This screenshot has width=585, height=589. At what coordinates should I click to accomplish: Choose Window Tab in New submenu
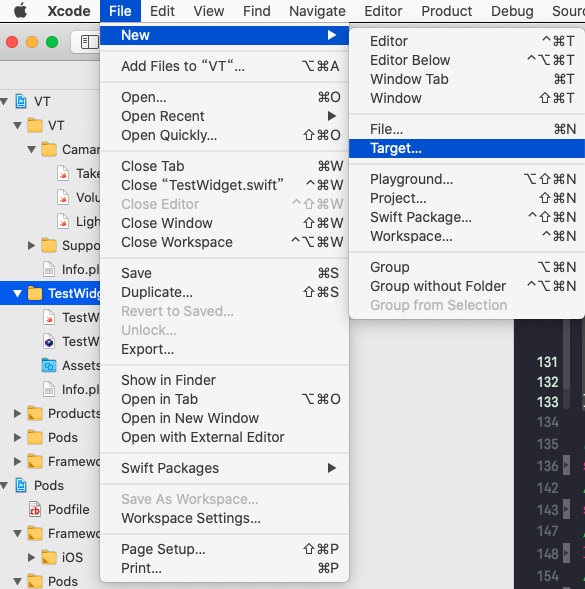click(x=467, y=79)
